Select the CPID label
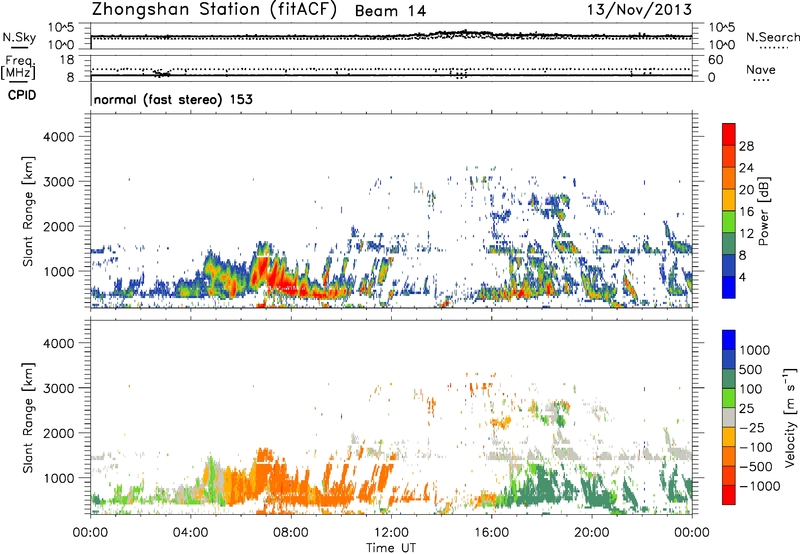Screen dimensions: 800x554 click(22, 95)
